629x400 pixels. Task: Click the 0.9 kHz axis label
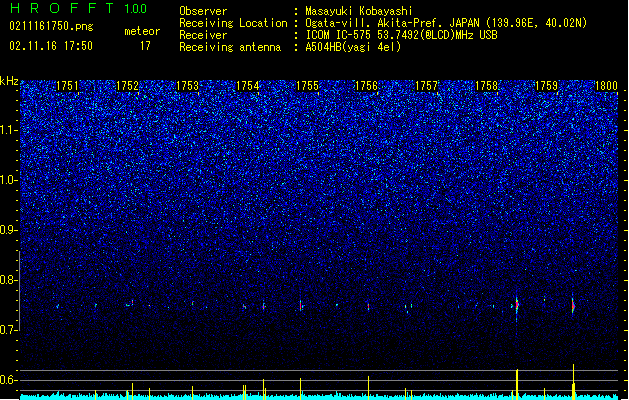pos(9,230)
